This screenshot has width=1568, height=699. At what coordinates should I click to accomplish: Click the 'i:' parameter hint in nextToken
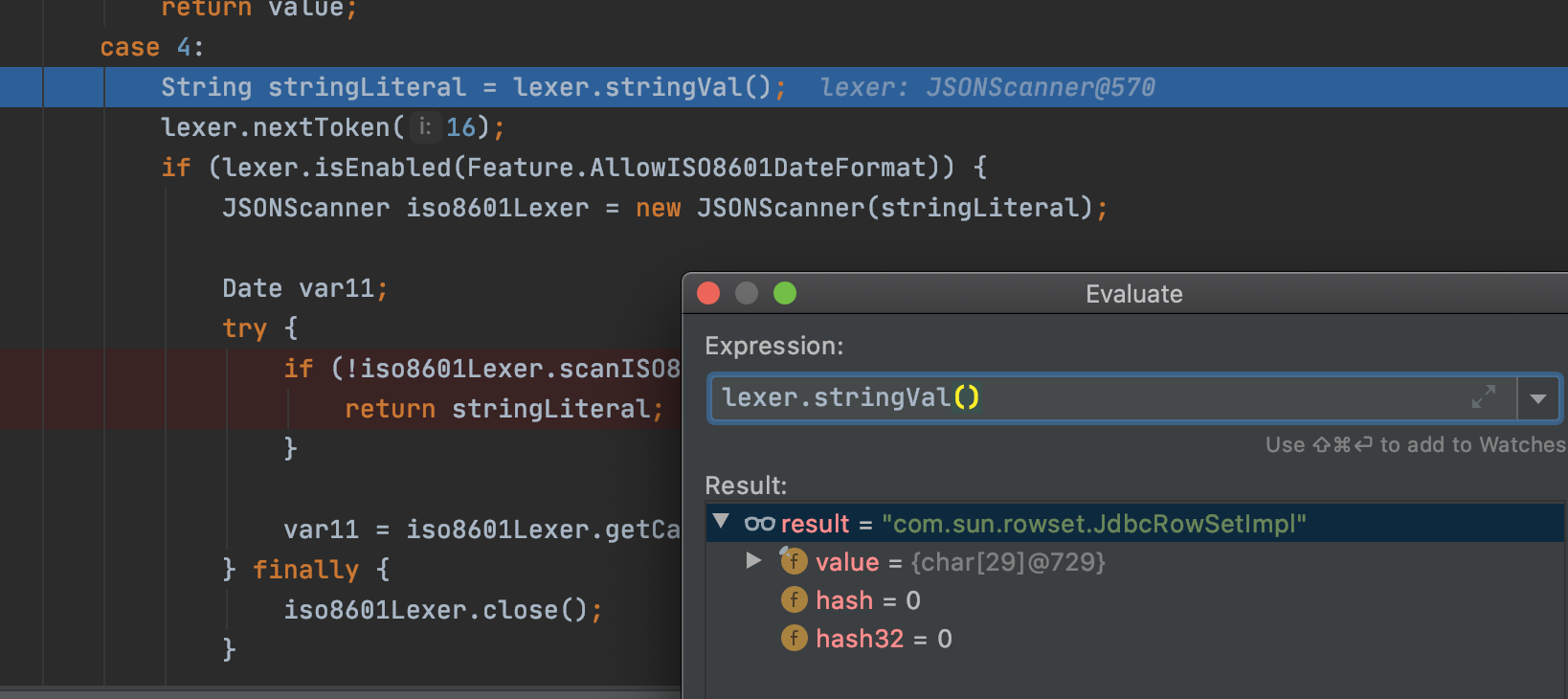[425, 126]
